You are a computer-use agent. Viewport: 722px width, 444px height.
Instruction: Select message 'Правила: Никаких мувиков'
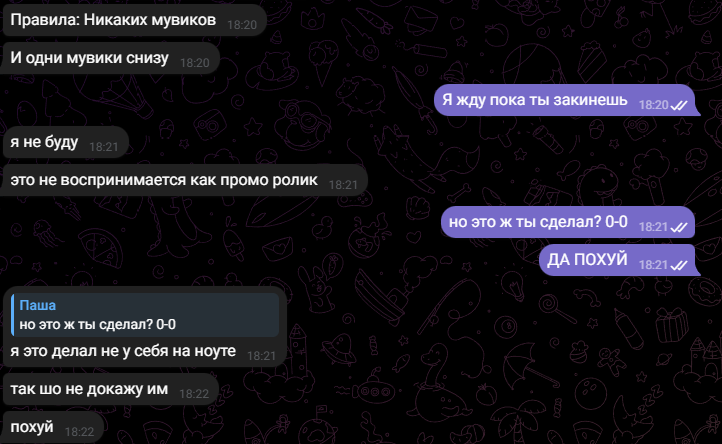click(x=134, y=20)
